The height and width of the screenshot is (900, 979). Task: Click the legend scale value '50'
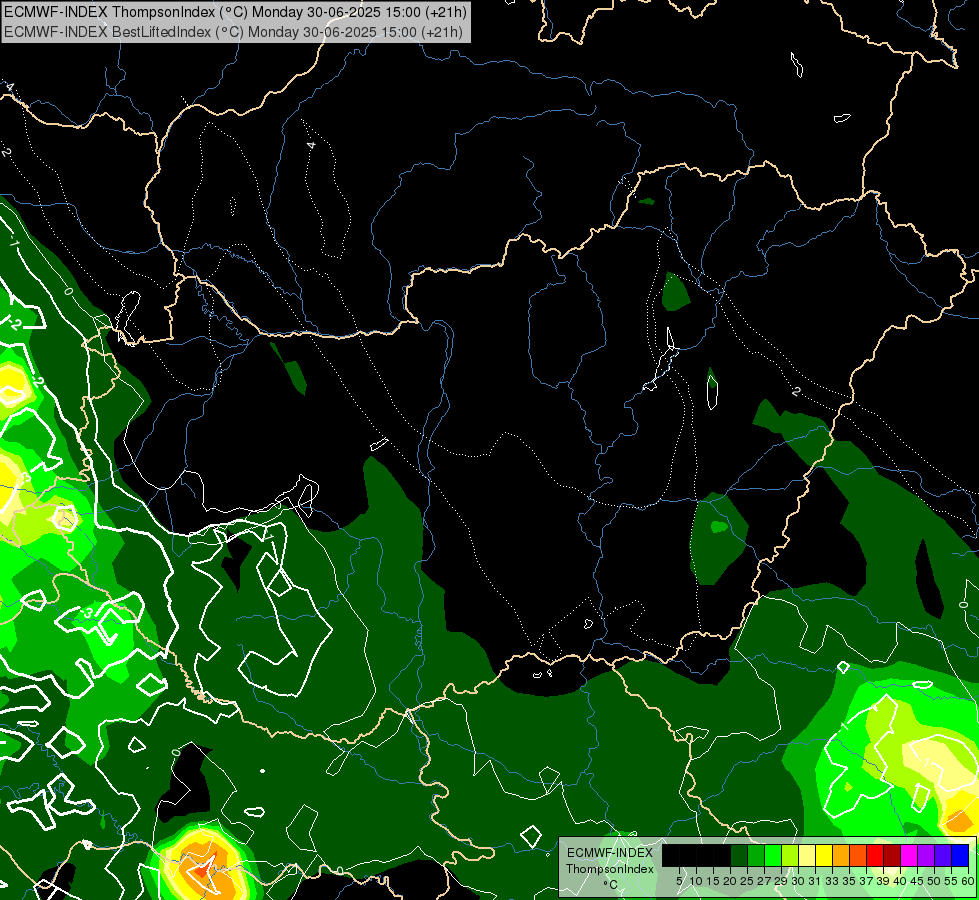[x=935, y=881]
